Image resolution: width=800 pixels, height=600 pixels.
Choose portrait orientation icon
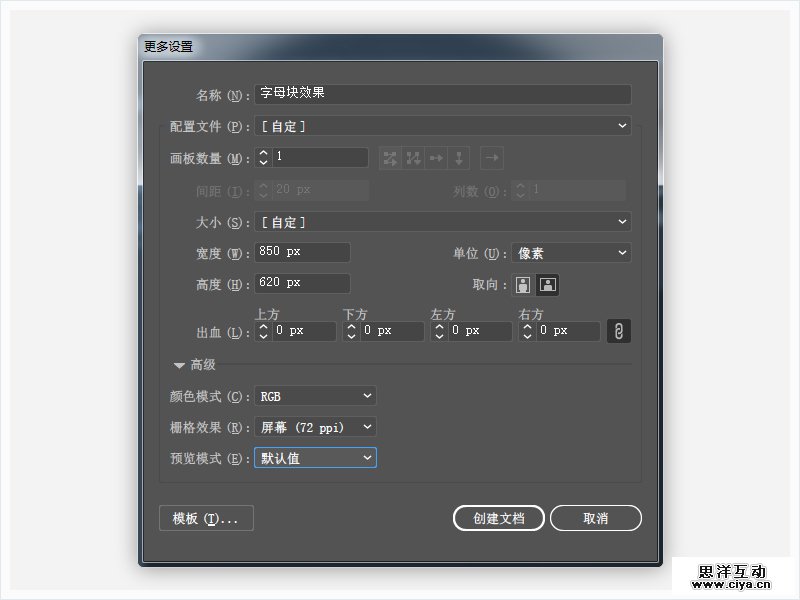(x=522, y=284)
